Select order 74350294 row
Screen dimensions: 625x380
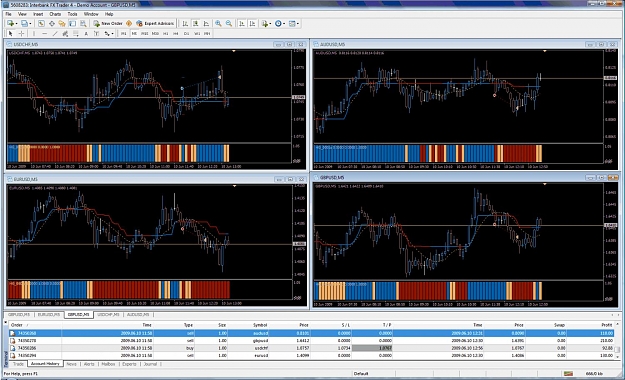(311, 355)
